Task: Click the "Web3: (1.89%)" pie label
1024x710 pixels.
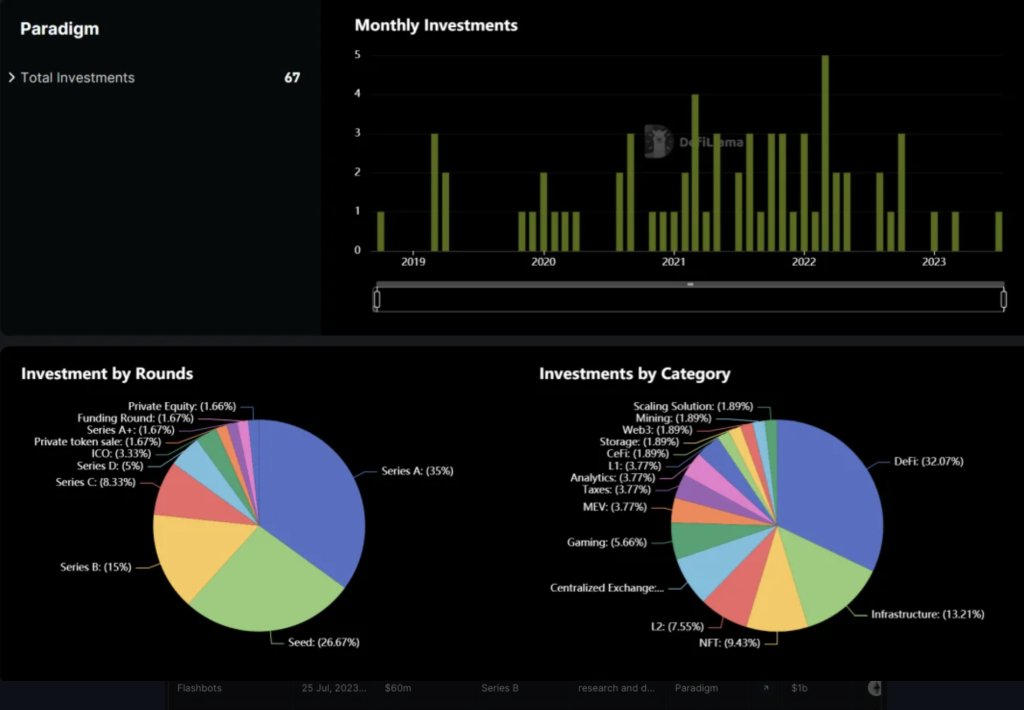Action: coord(657,430)
